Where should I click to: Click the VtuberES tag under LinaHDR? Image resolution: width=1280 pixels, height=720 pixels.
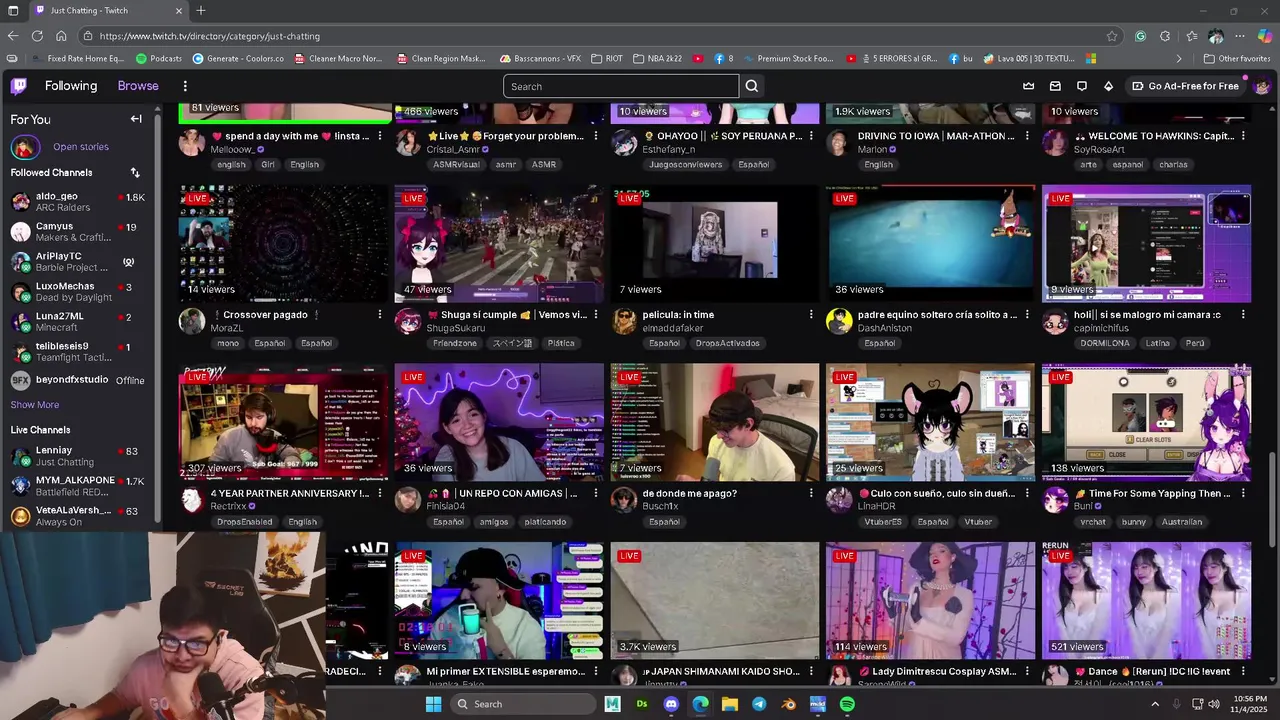coord(883,522)
